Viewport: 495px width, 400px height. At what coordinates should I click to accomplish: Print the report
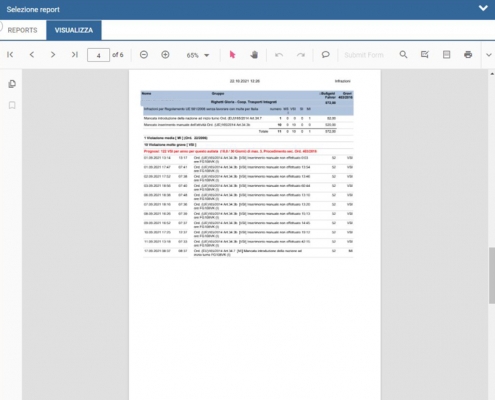pyautogui.click(x=468, y=55)
